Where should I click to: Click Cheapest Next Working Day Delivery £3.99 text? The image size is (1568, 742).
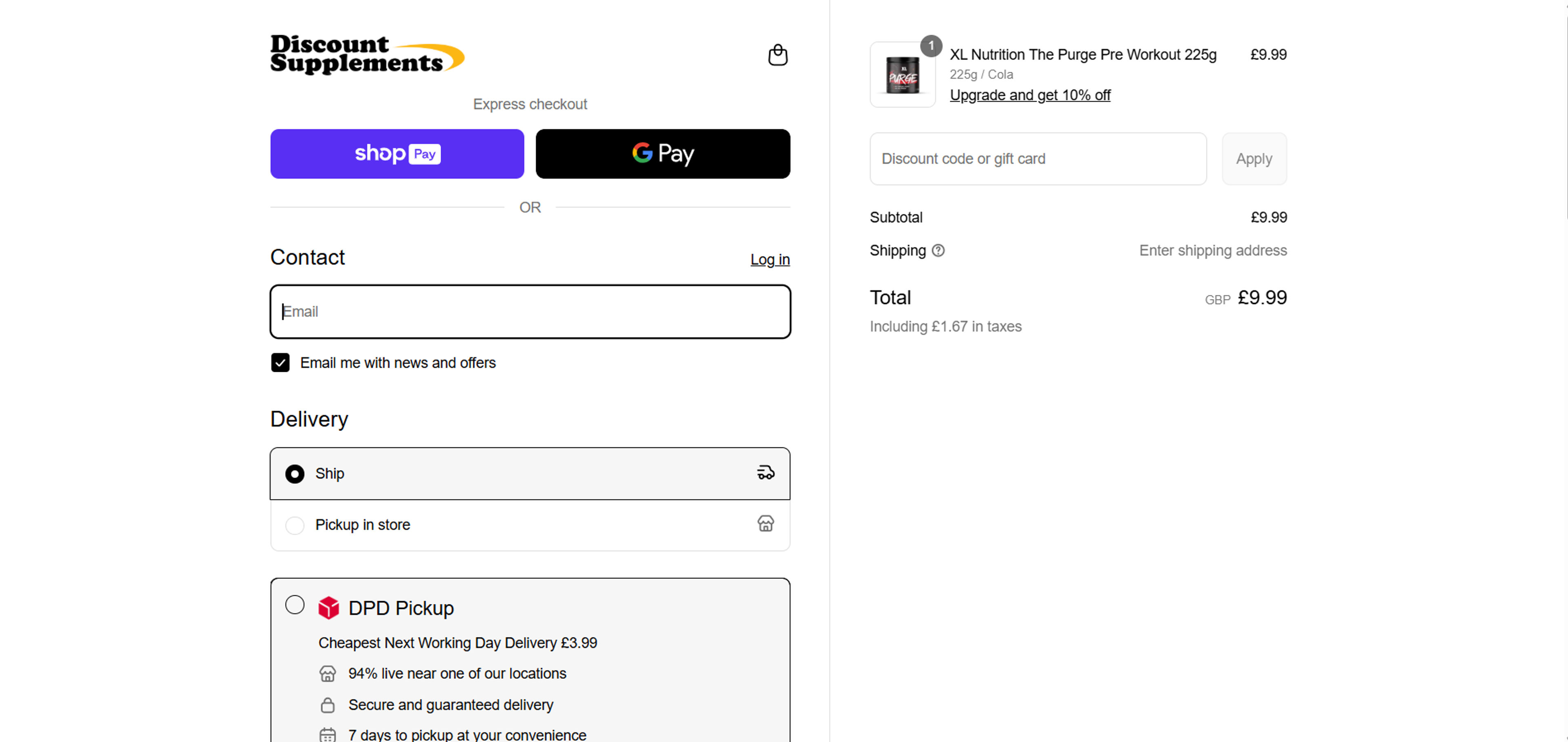(457, 643)
